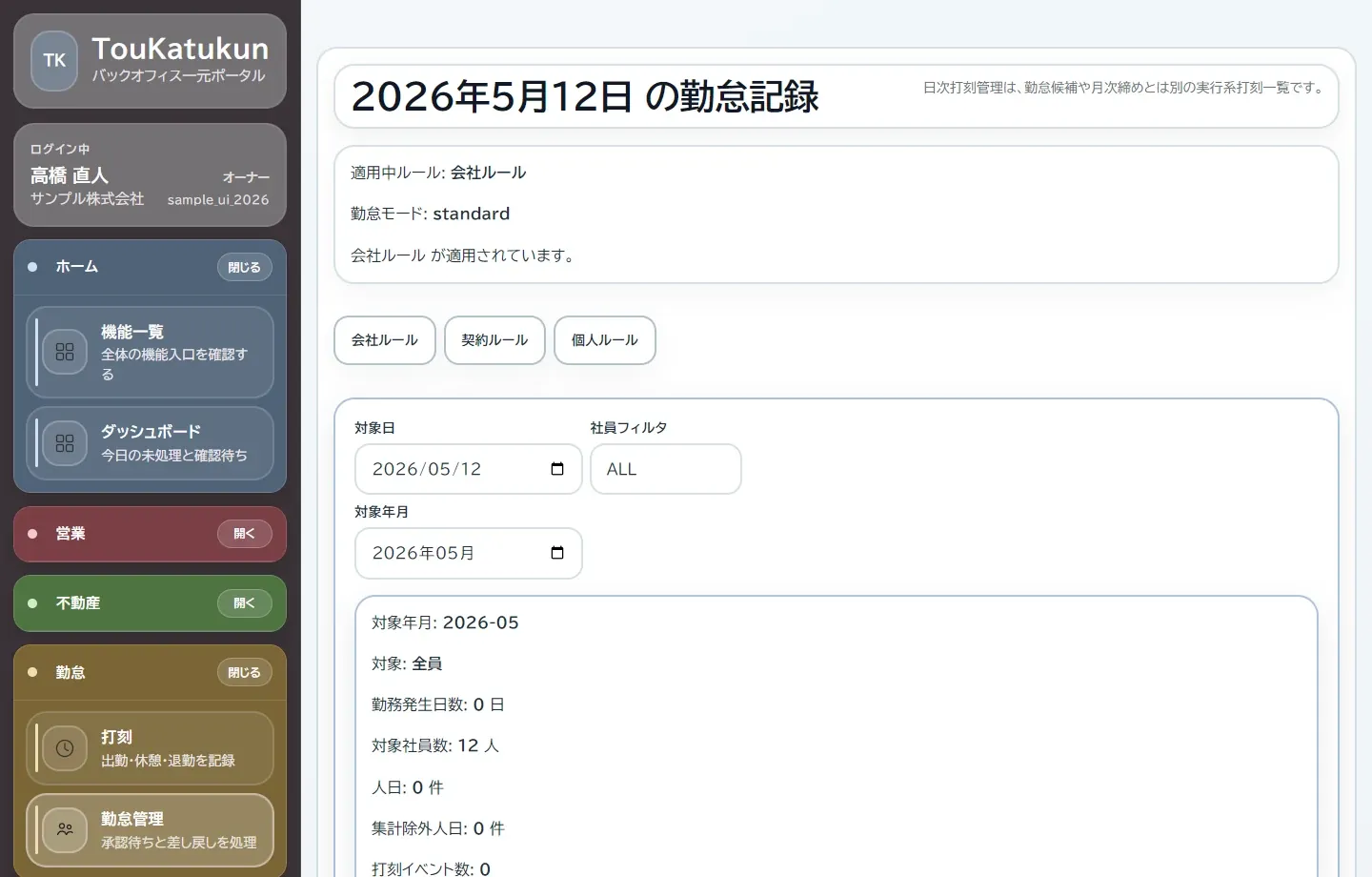
Task: Go to ダッシュボード menu item
Action: [150, 443]
